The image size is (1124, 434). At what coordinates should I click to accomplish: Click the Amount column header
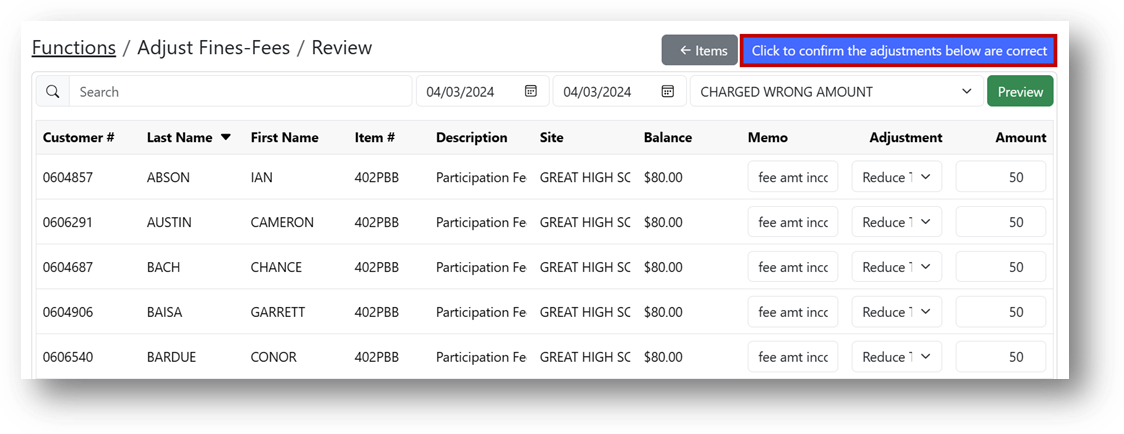(x=1021, y=138)
